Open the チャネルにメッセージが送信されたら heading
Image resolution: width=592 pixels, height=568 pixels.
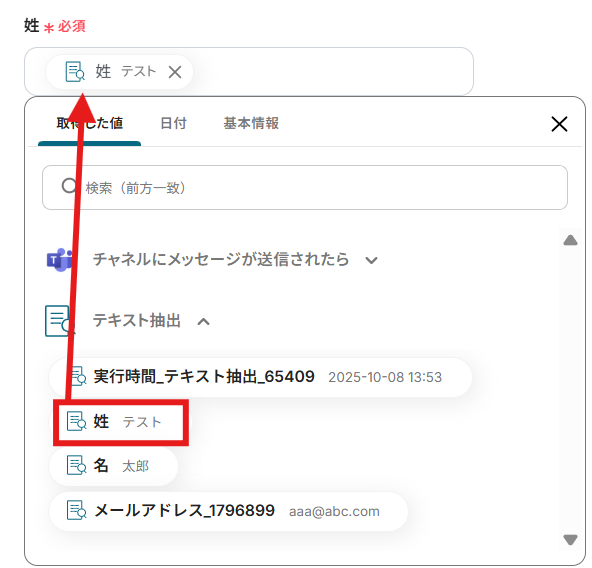click(x=221, y=259)
